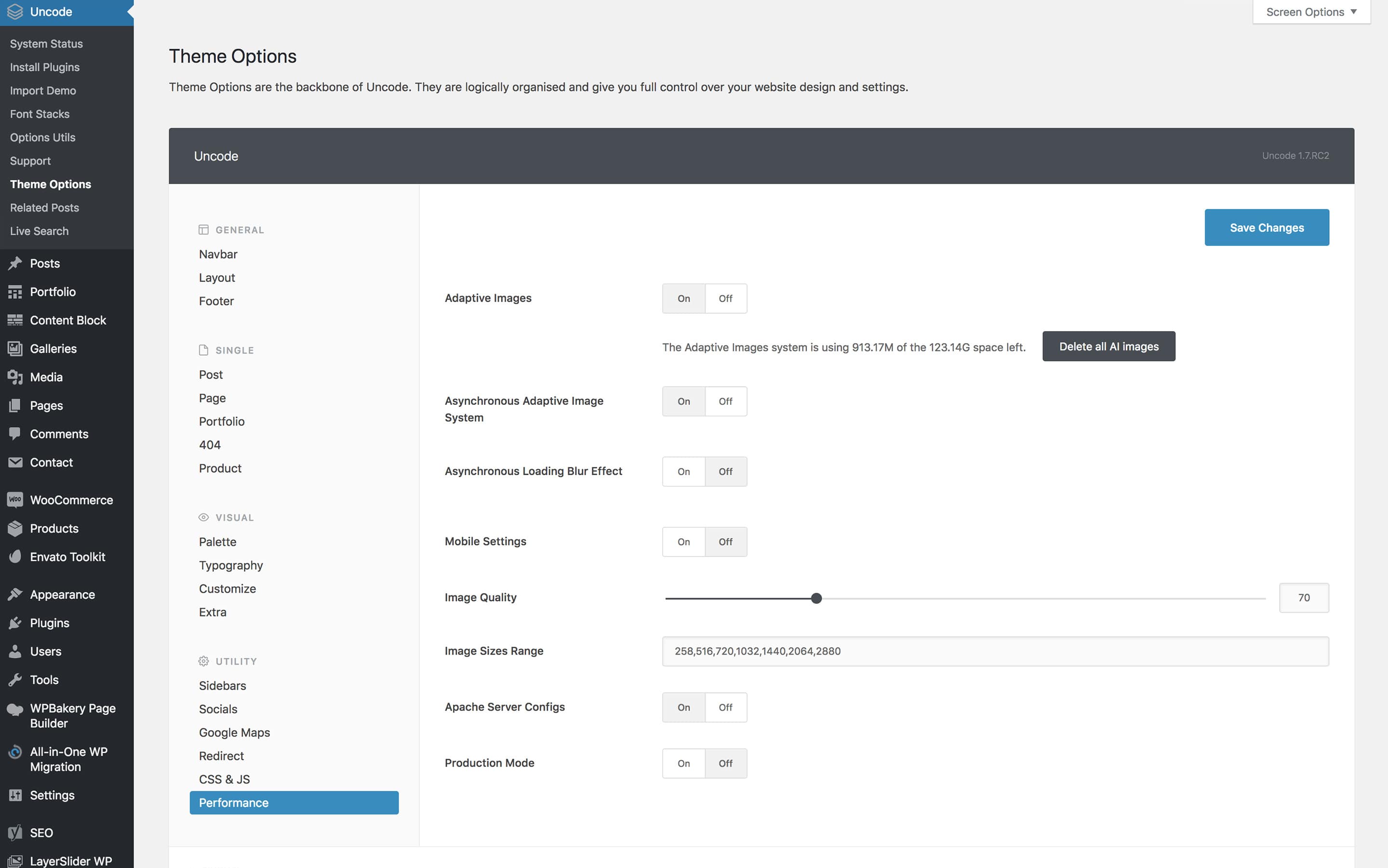This screenshot has width=1388, height=868.
Task: Toggle Production Mode On
Action: pyautogui.click(x=683, y=763)
